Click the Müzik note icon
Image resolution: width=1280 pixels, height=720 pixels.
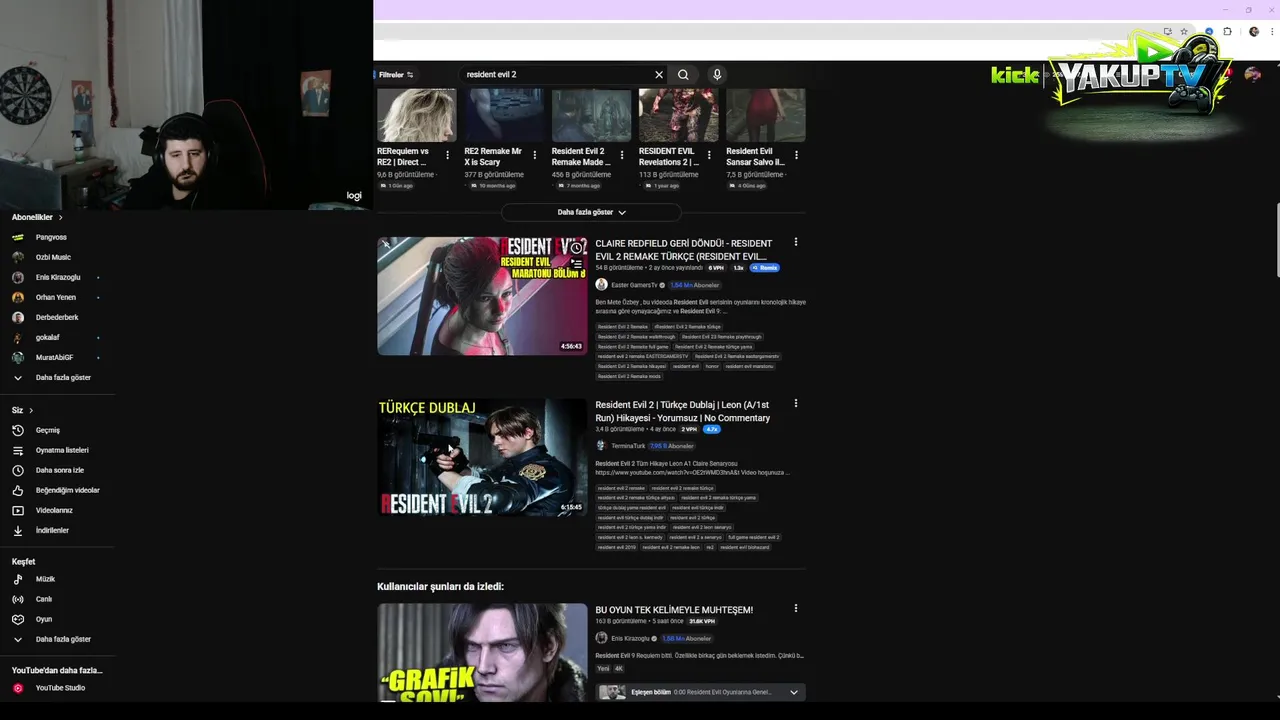pyautogui.click(x=18, y=579)
